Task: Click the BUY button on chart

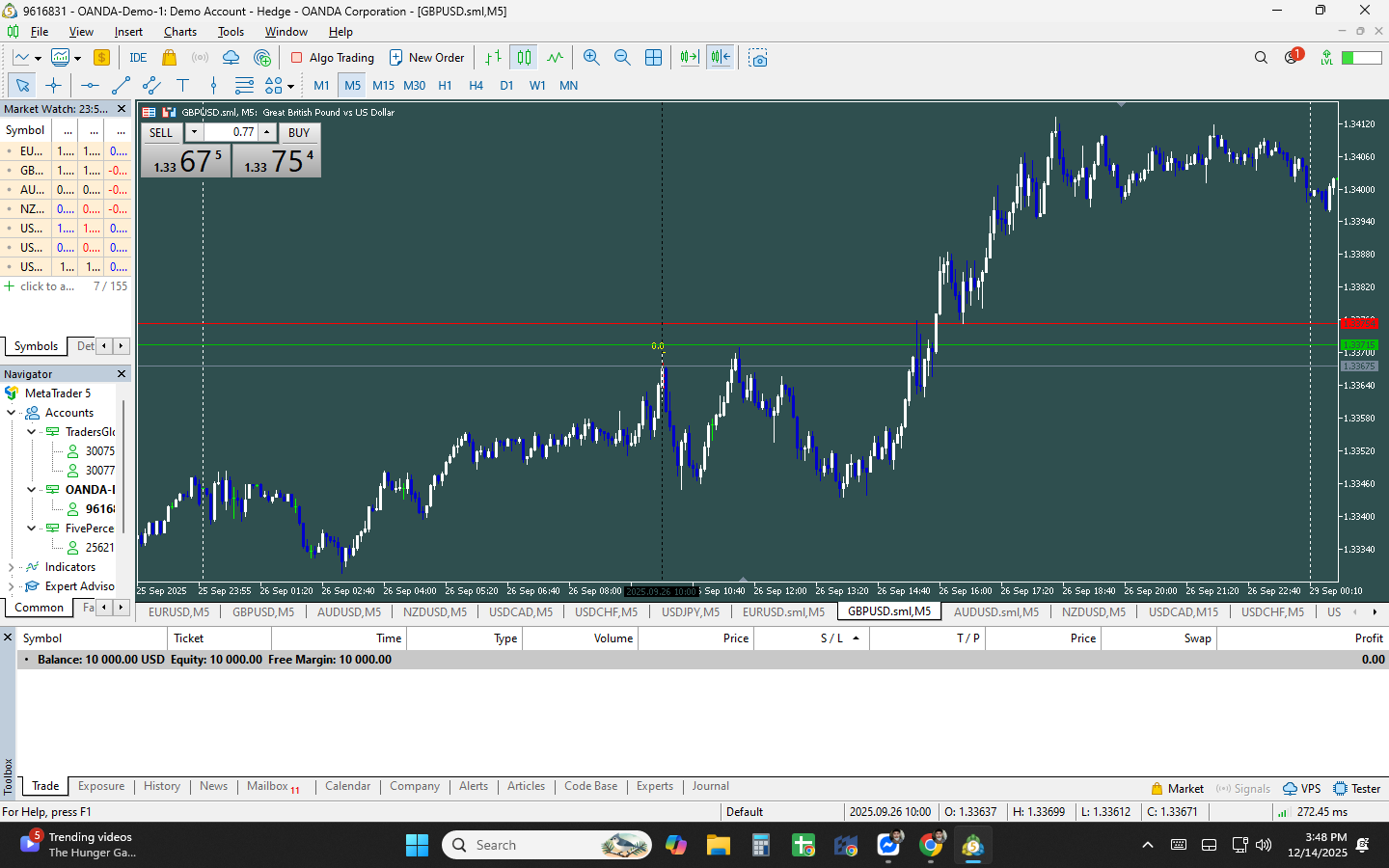Action: [x=299, y=133]
